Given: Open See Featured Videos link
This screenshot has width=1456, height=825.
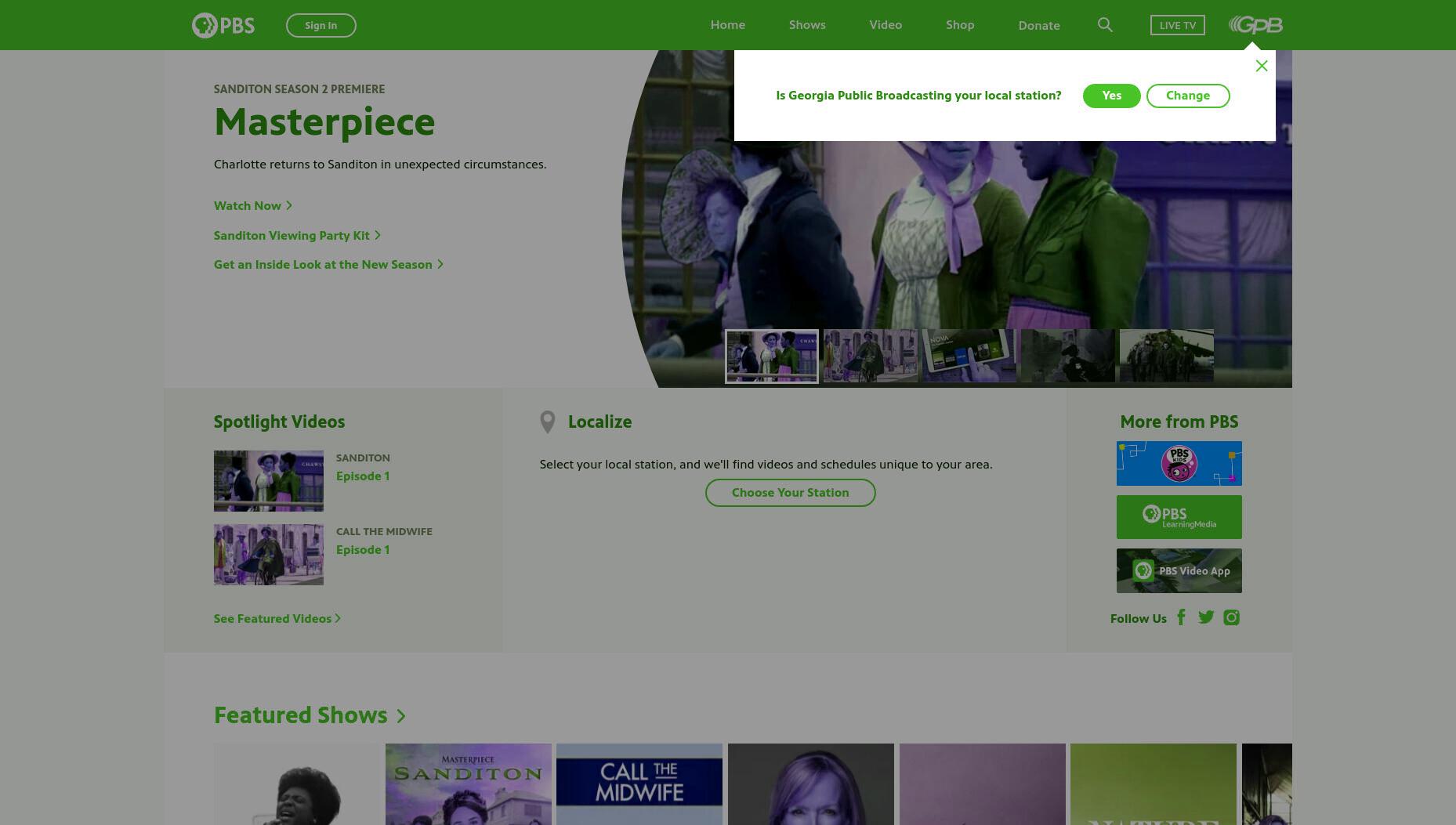Looking at the screenshot, I should pyautogui.click(x=277, y=618).
